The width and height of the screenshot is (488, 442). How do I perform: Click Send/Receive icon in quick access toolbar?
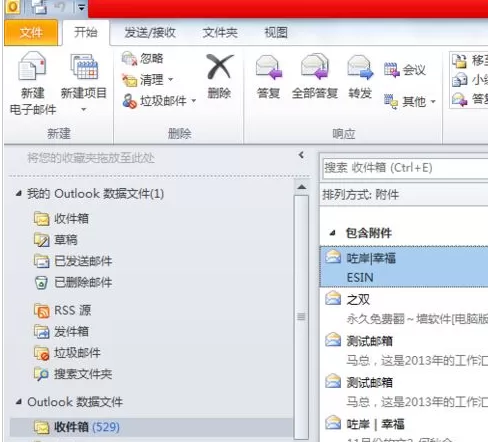point(39,7)
